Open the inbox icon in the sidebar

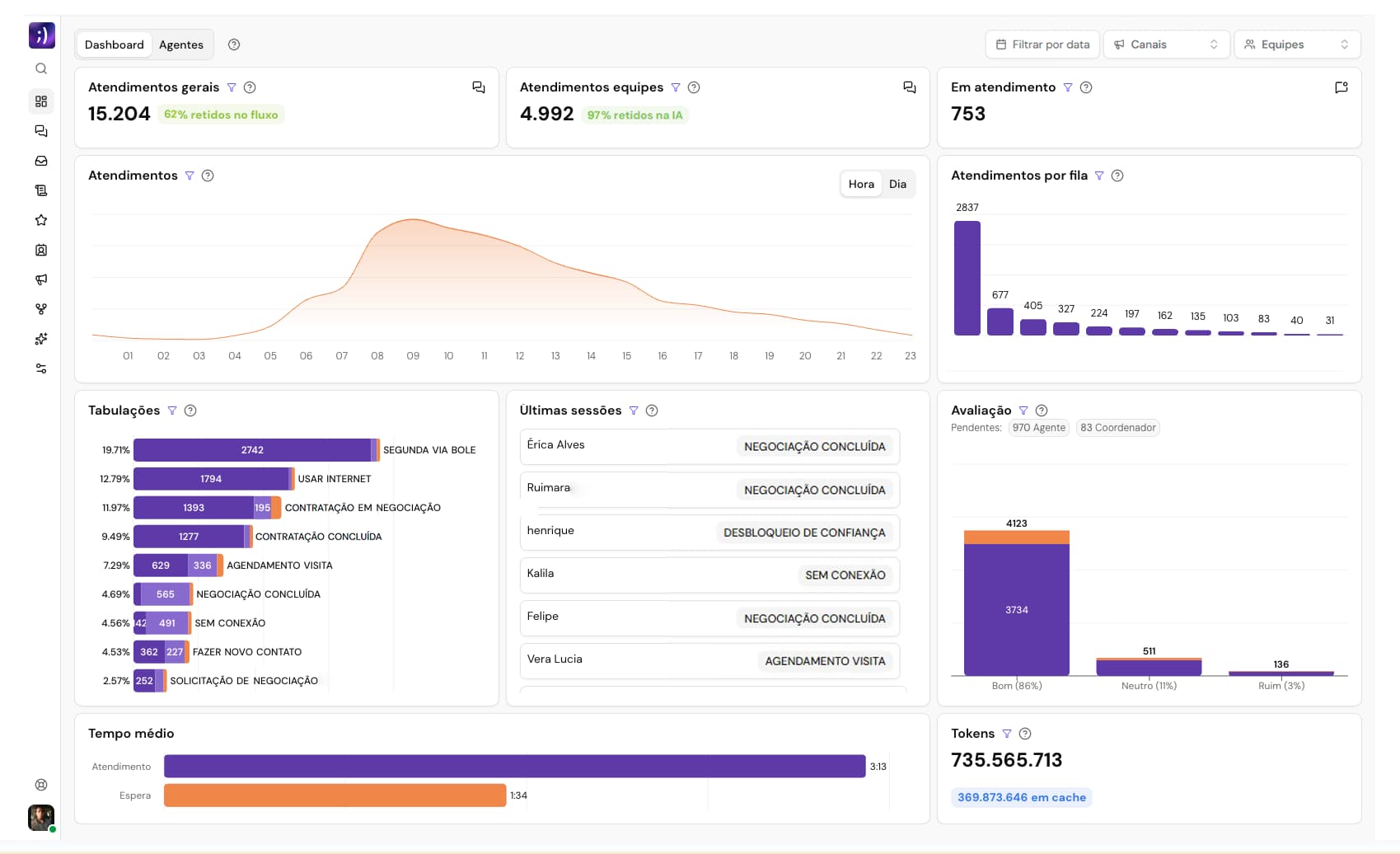[41, 161]
